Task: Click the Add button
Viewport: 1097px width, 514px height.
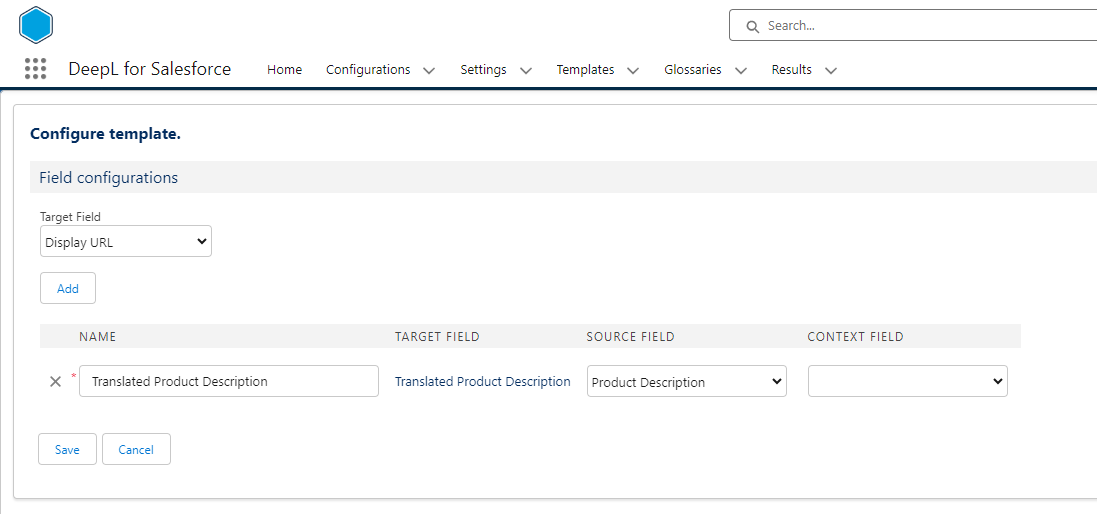Action: coord(68,288)
